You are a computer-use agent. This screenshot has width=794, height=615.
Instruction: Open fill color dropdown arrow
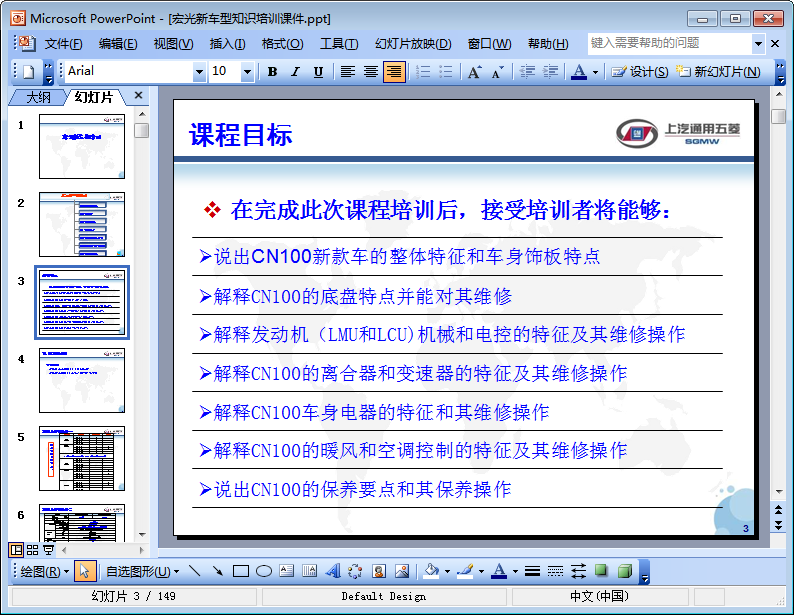pos(447,572)
